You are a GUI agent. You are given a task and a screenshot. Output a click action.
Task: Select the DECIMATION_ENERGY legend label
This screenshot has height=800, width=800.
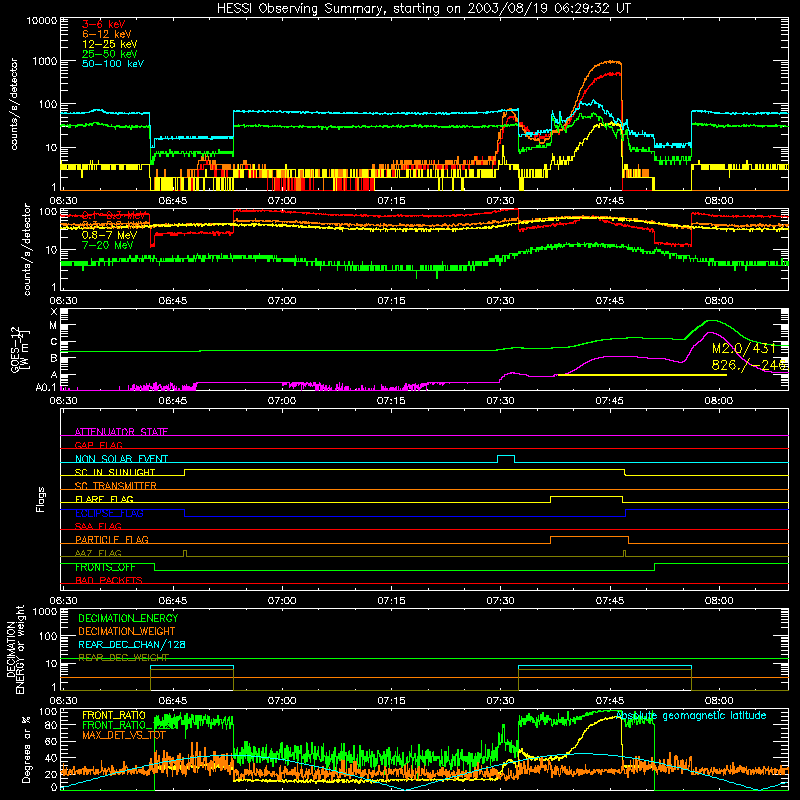[128, 618]
